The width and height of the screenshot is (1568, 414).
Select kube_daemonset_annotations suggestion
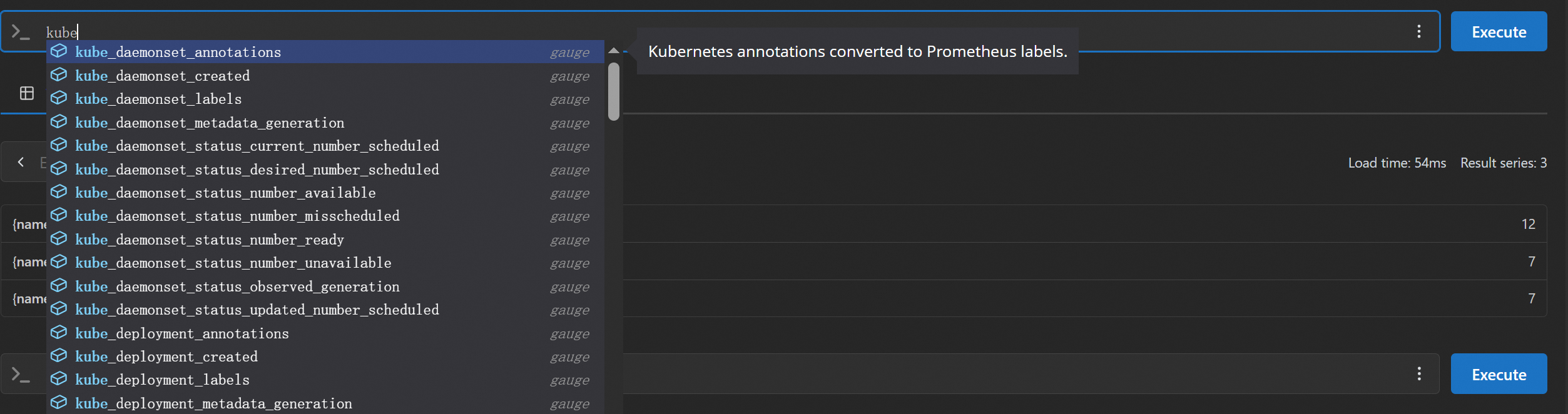(178, 52)
